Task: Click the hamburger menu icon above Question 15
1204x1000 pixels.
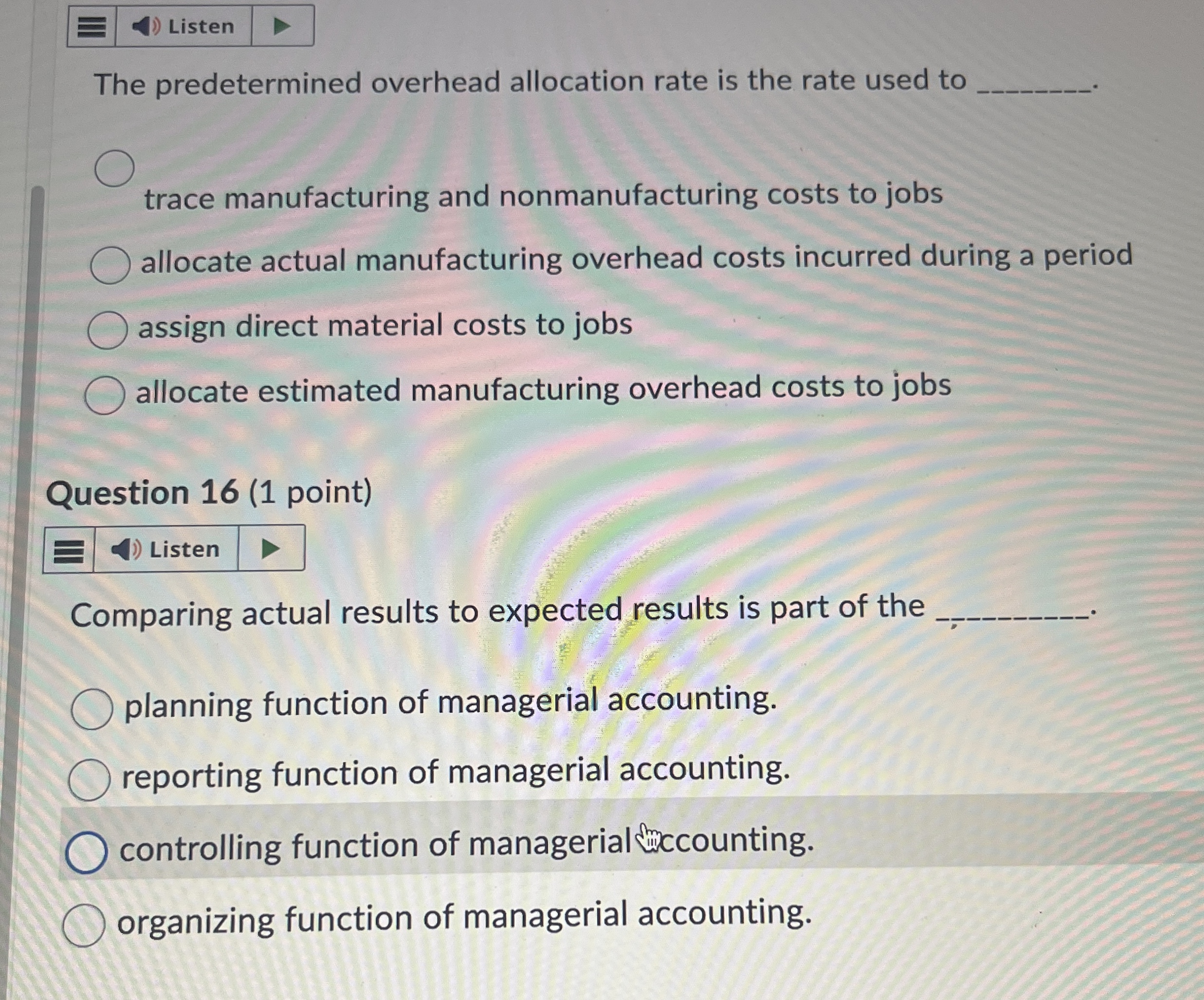Action: [x=91, y=26]
